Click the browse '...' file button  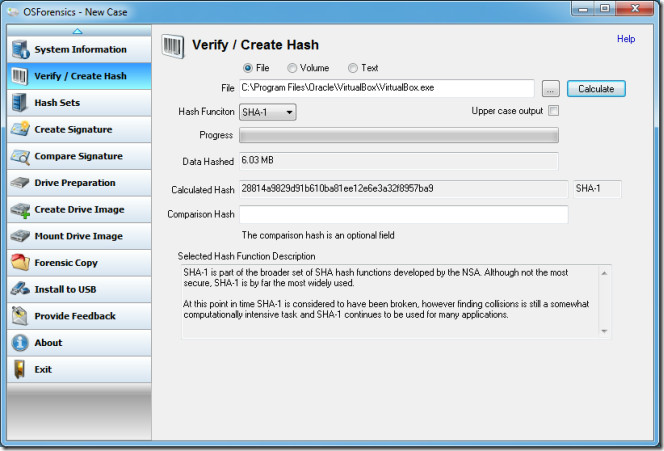[x=551, y=89]
